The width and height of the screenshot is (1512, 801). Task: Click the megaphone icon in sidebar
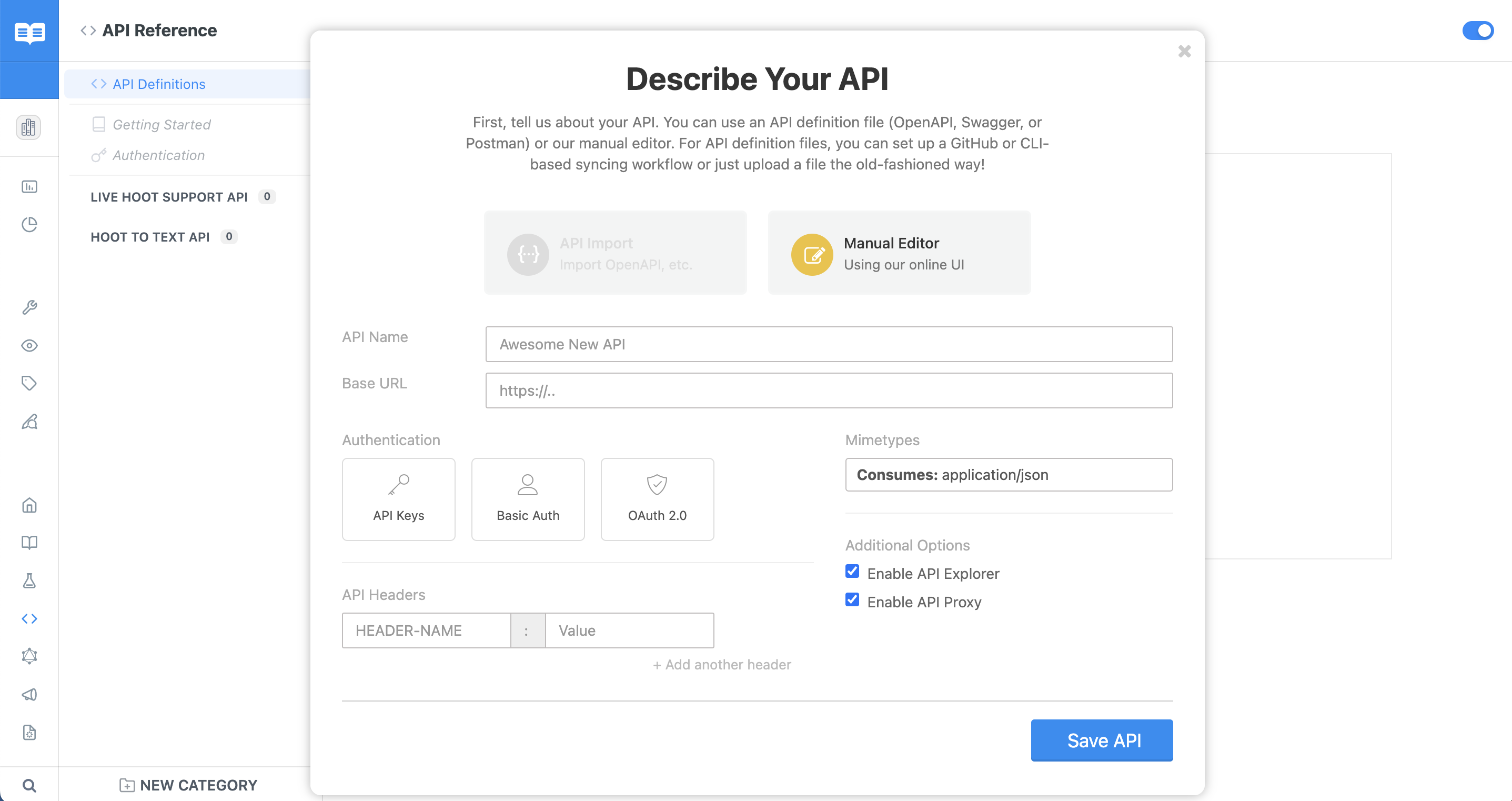click(x=29, y=695)
